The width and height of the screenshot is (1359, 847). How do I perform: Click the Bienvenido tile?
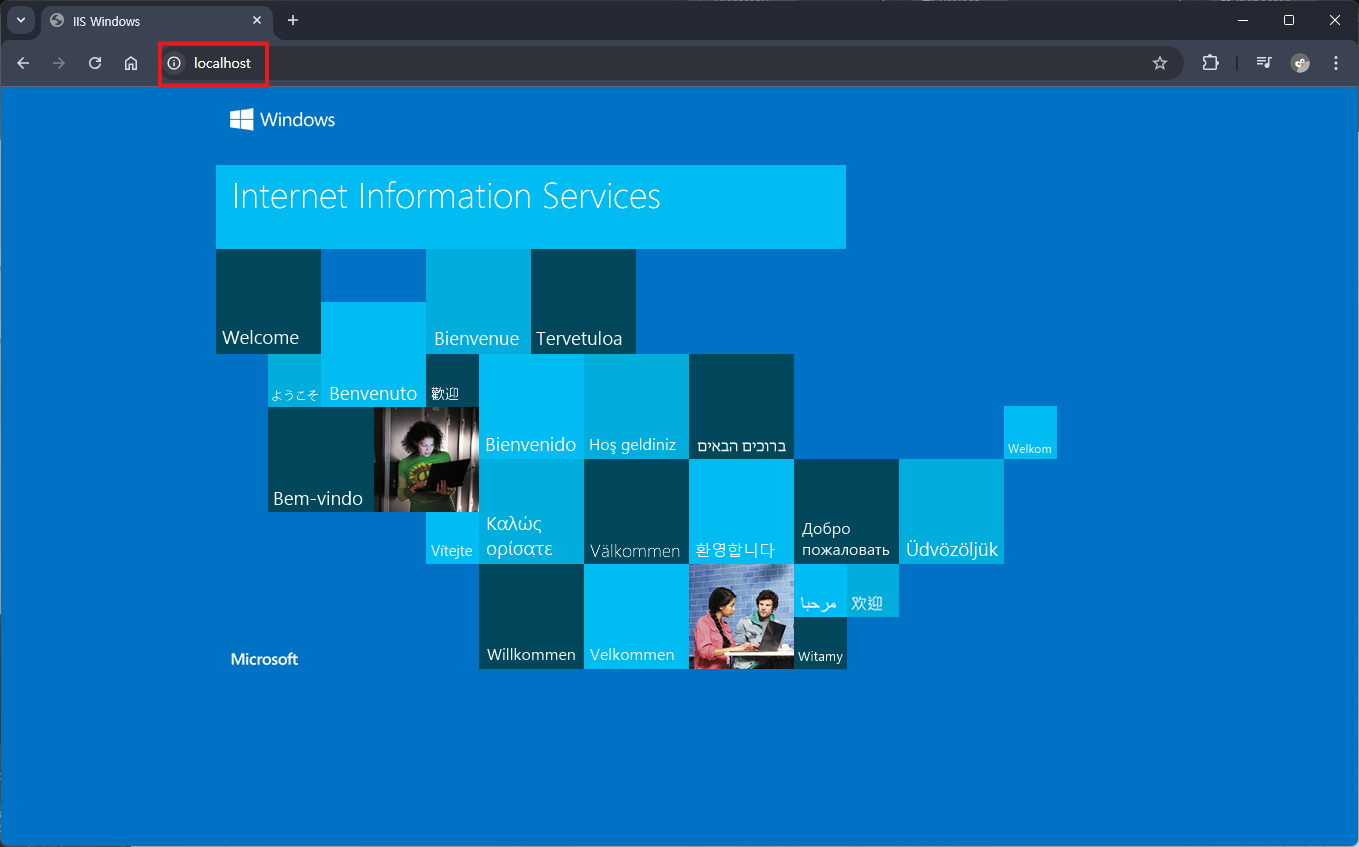click(531, 406)
